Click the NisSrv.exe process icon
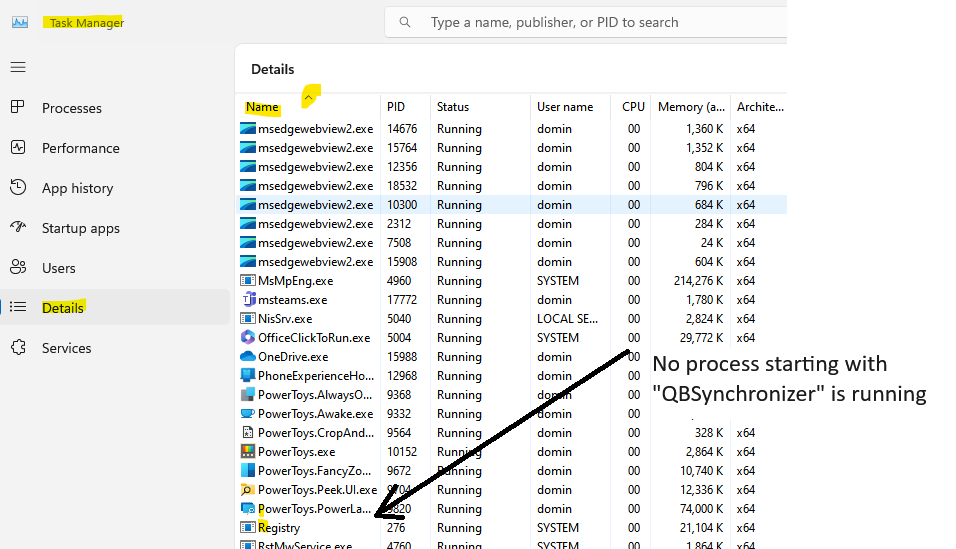The height and width of the screenshot is (549, 956). (248, 318)
